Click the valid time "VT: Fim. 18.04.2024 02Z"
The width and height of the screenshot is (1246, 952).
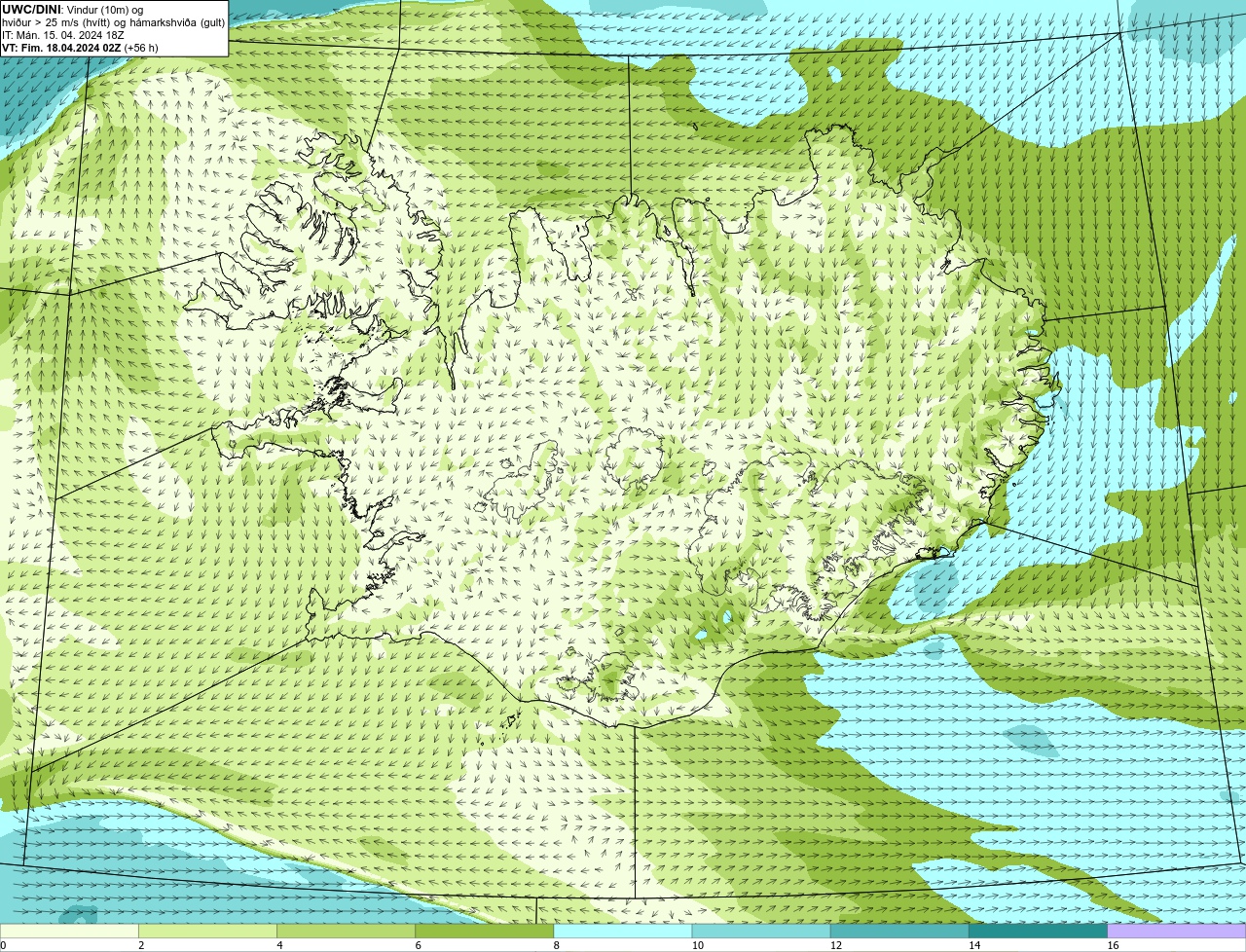tap(61, 47)
